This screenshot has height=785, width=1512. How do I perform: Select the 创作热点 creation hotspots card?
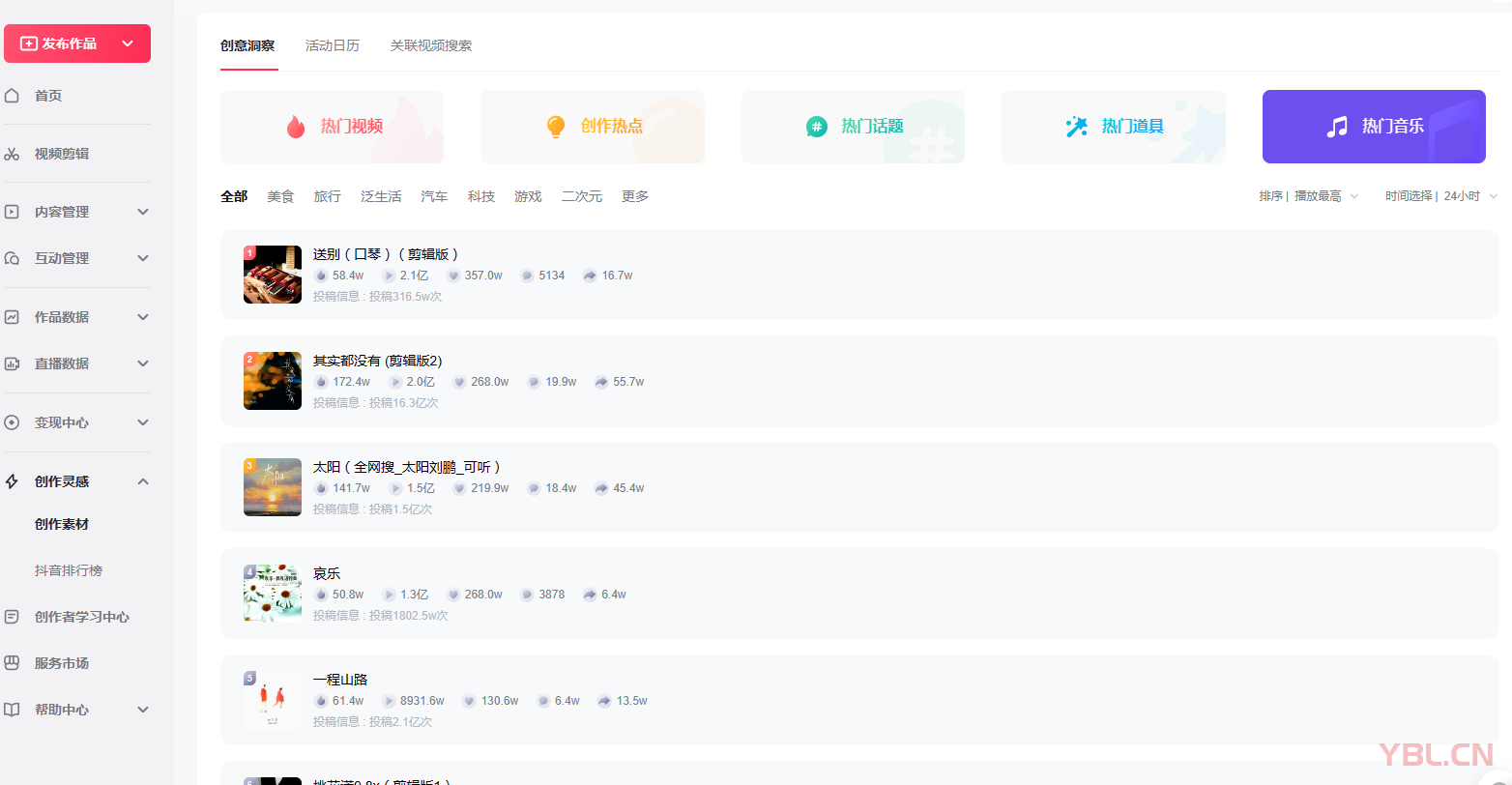[x=592, y=127]
